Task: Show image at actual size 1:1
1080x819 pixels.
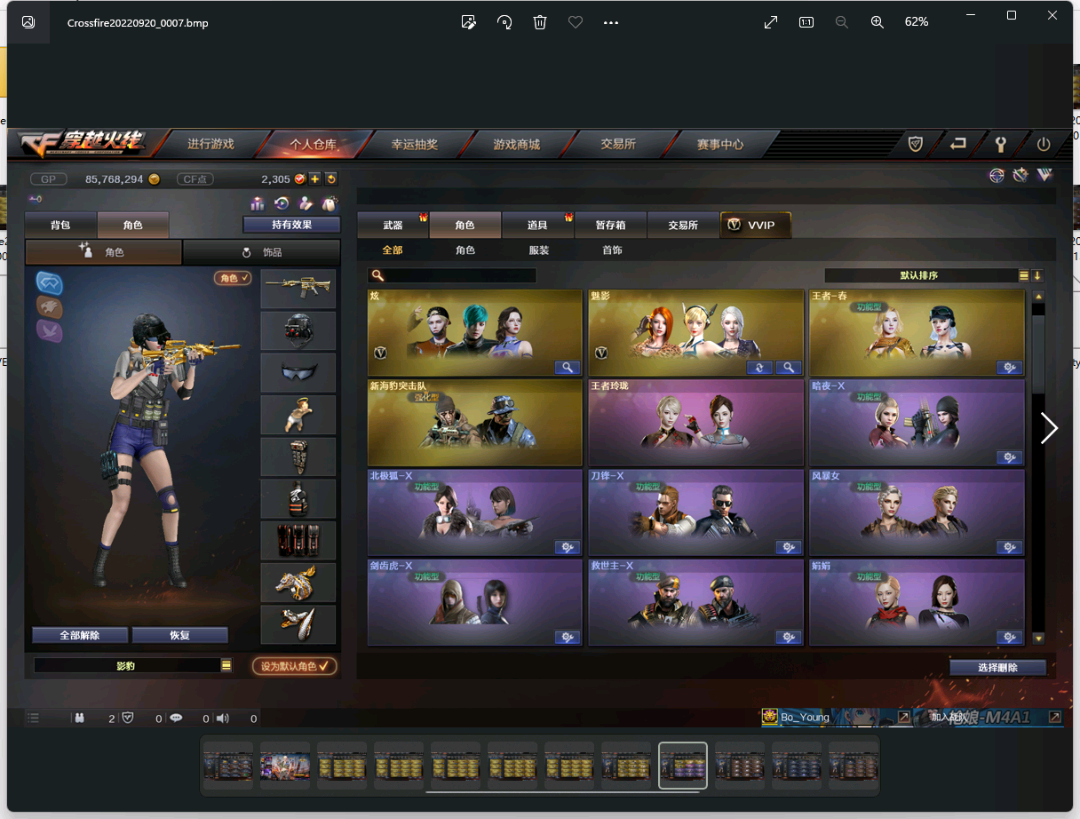Action: 807,22
